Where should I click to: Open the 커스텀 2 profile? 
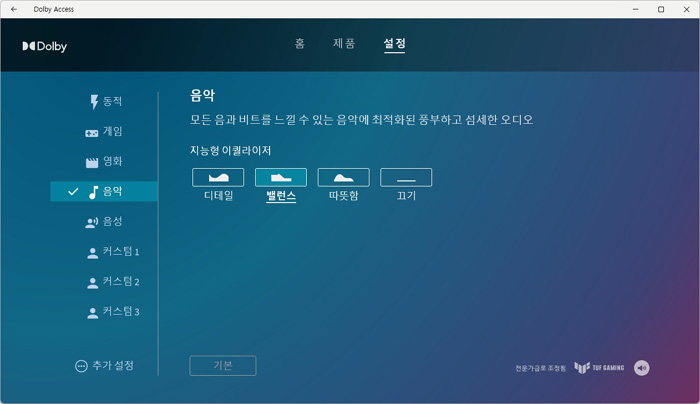[x=112, y=282]
